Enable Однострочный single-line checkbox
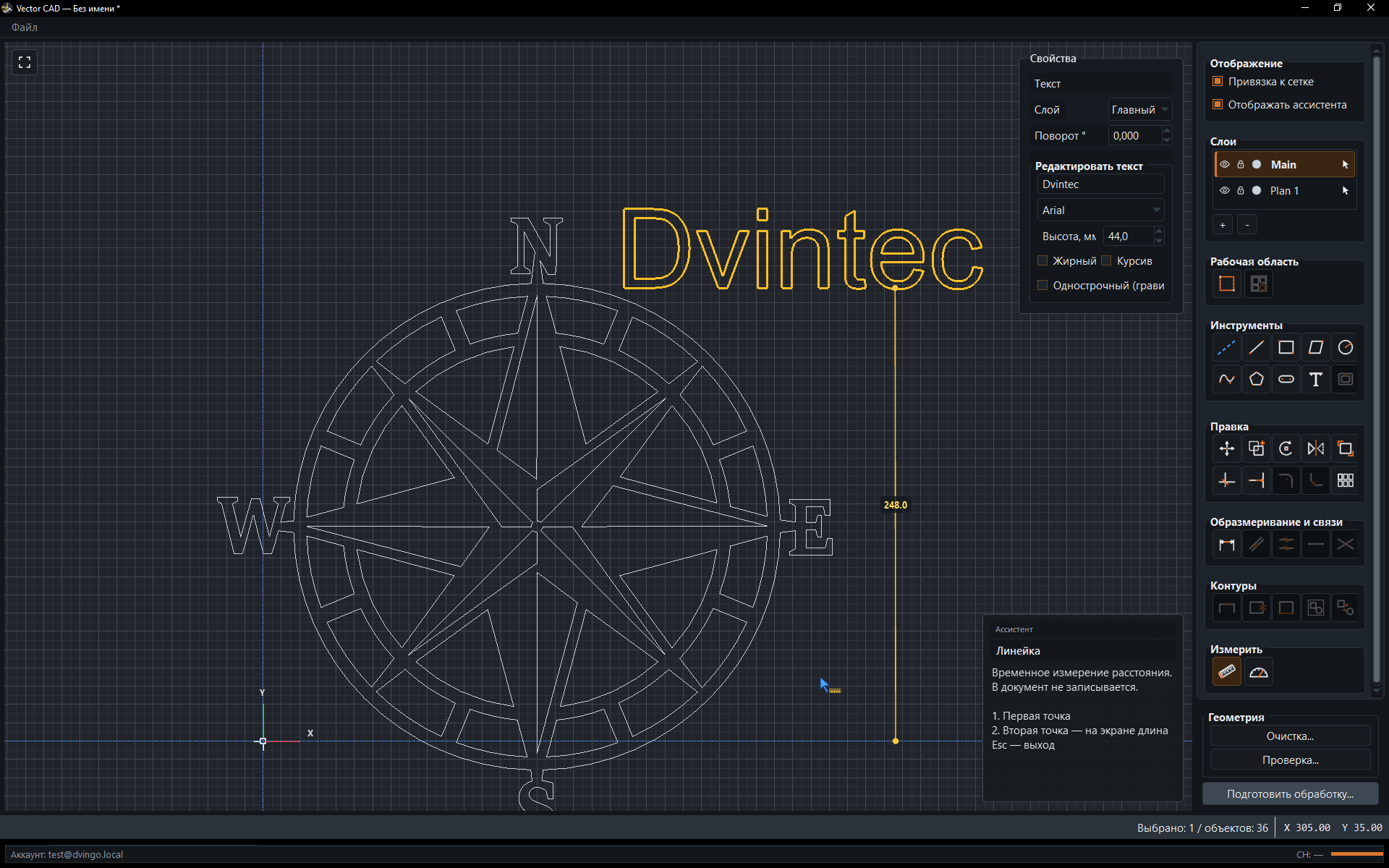This screenshot has width=1389, height=868. (x=1042, y=285)
